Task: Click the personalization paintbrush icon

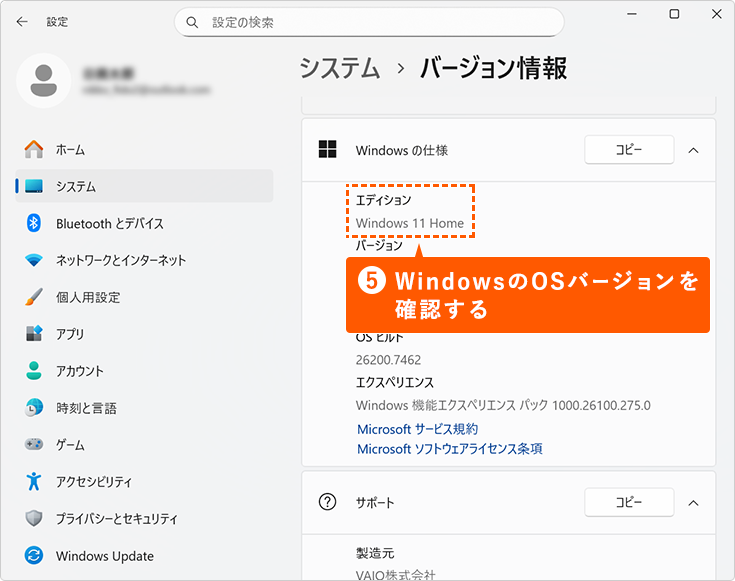Action: click(34, 297)
